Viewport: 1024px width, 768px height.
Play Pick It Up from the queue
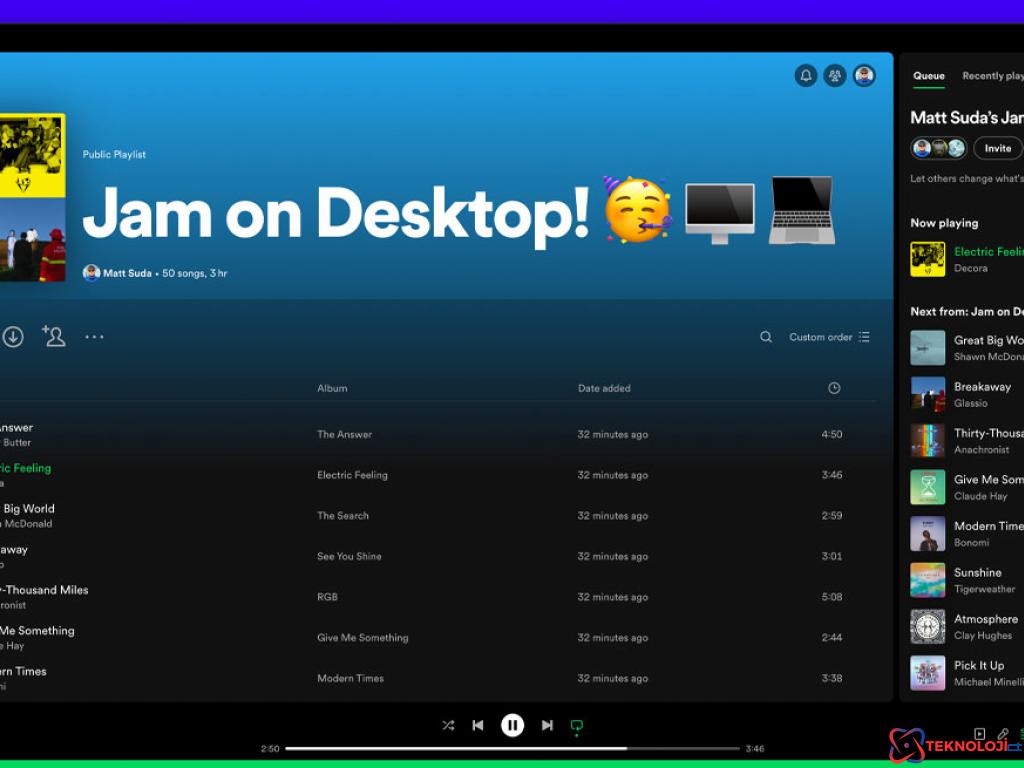point(979,665)
